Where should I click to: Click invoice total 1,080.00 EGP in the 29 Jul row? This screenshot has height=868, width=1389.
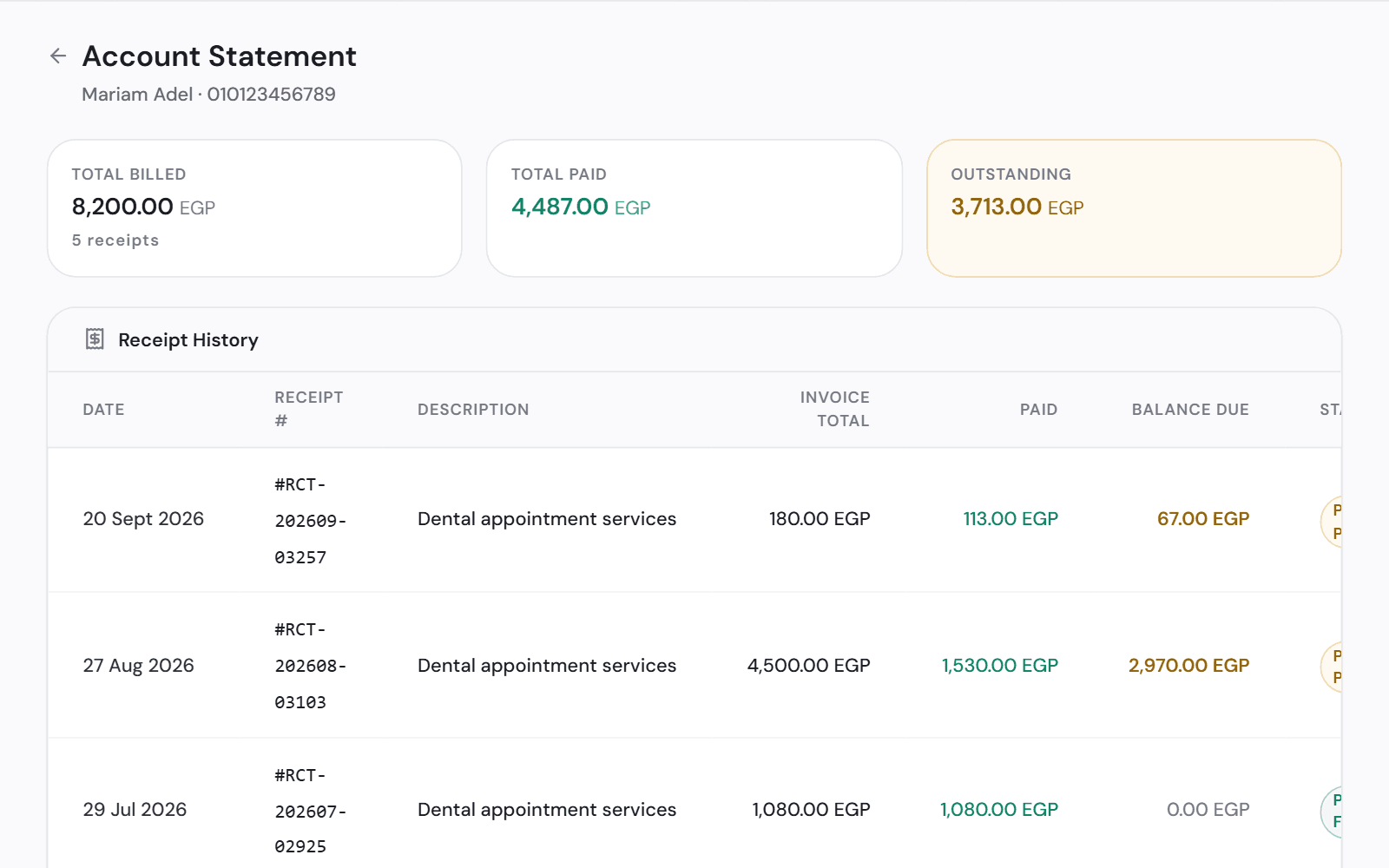pyautogui.click(x=811, y=810)
